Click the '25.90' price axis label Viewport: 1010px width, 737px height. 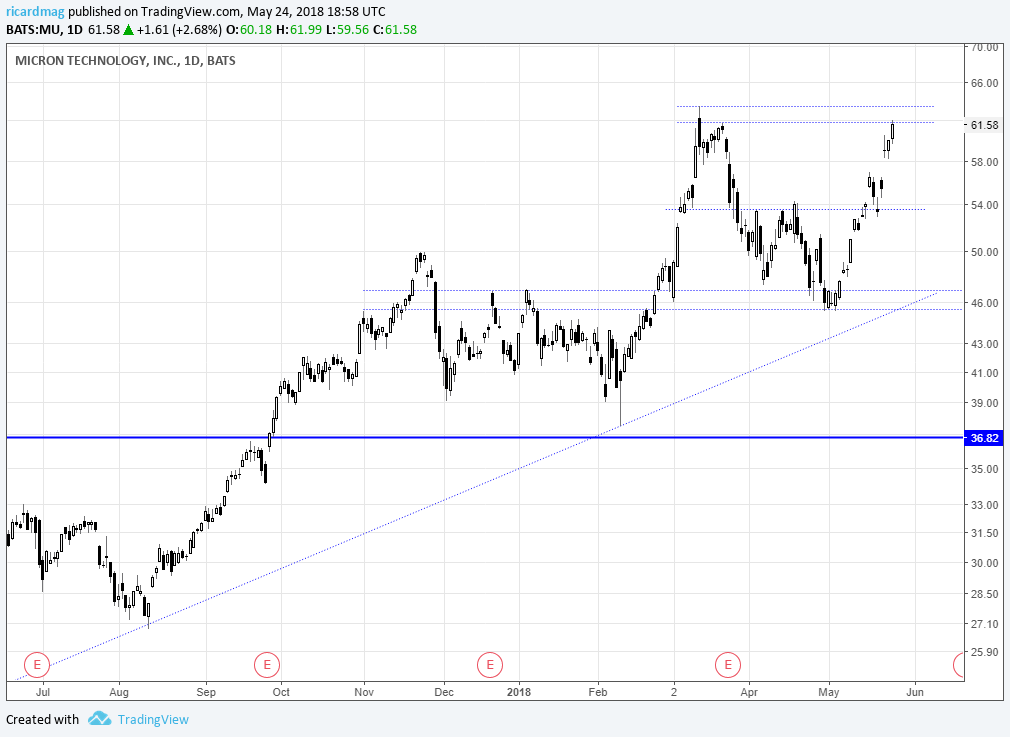[985, 652]
